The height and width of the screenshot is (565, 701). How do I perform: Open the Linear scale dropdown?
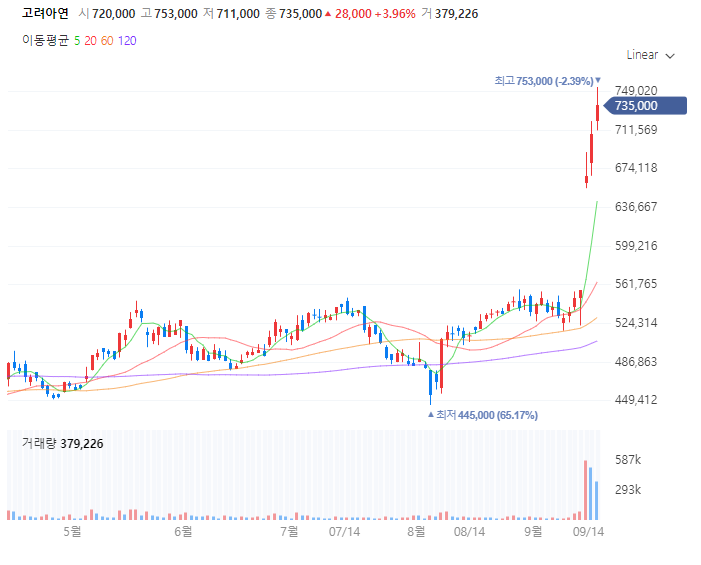(x=650, y=55)
